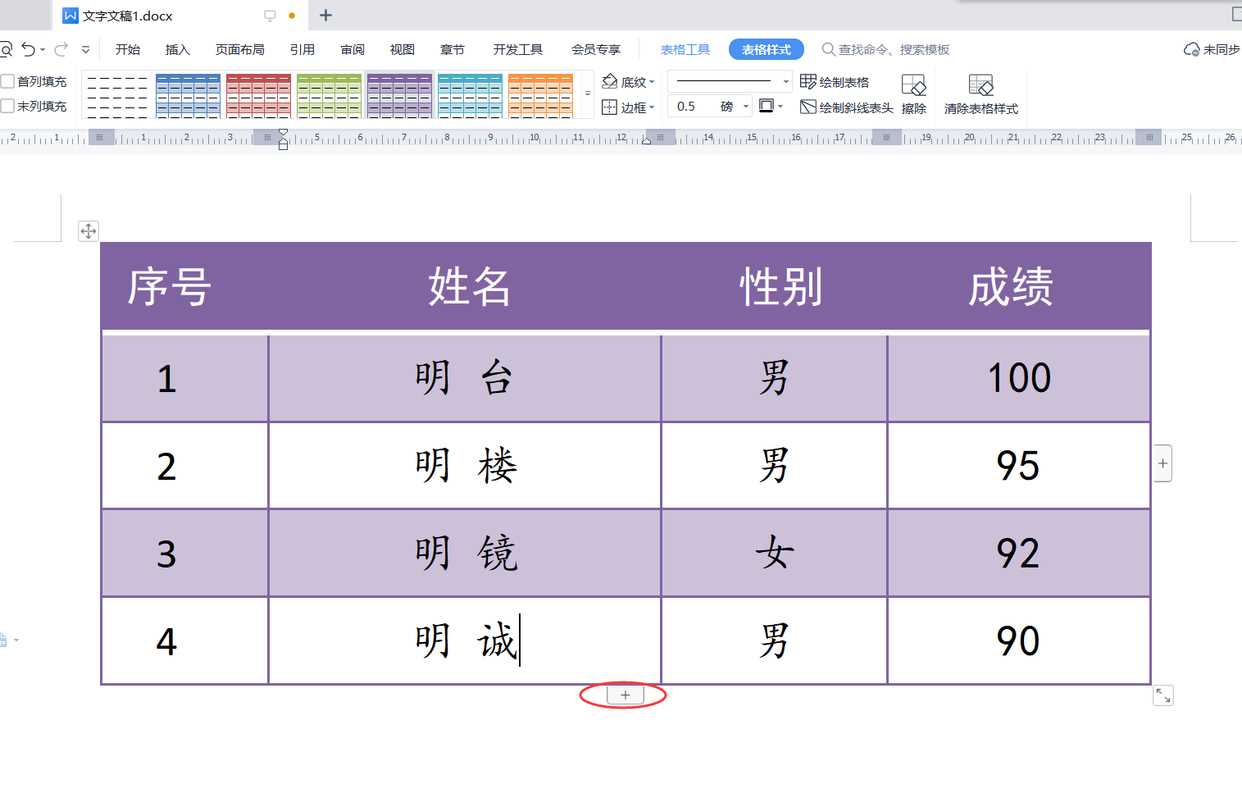The height and width of the screenshot is (807, 1242).
Task: Click the redo arrow icon
Action: tap(62, 49)
